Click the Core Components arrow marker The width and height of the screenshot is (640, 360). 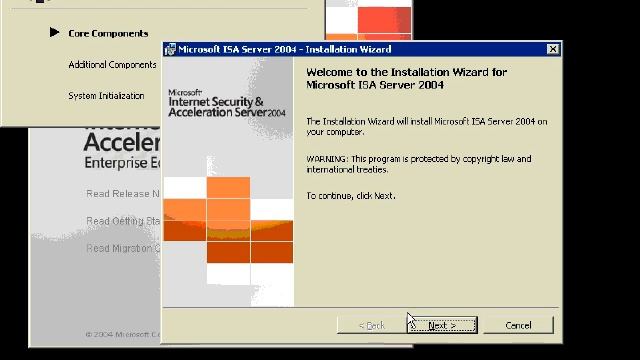point(54,32)
